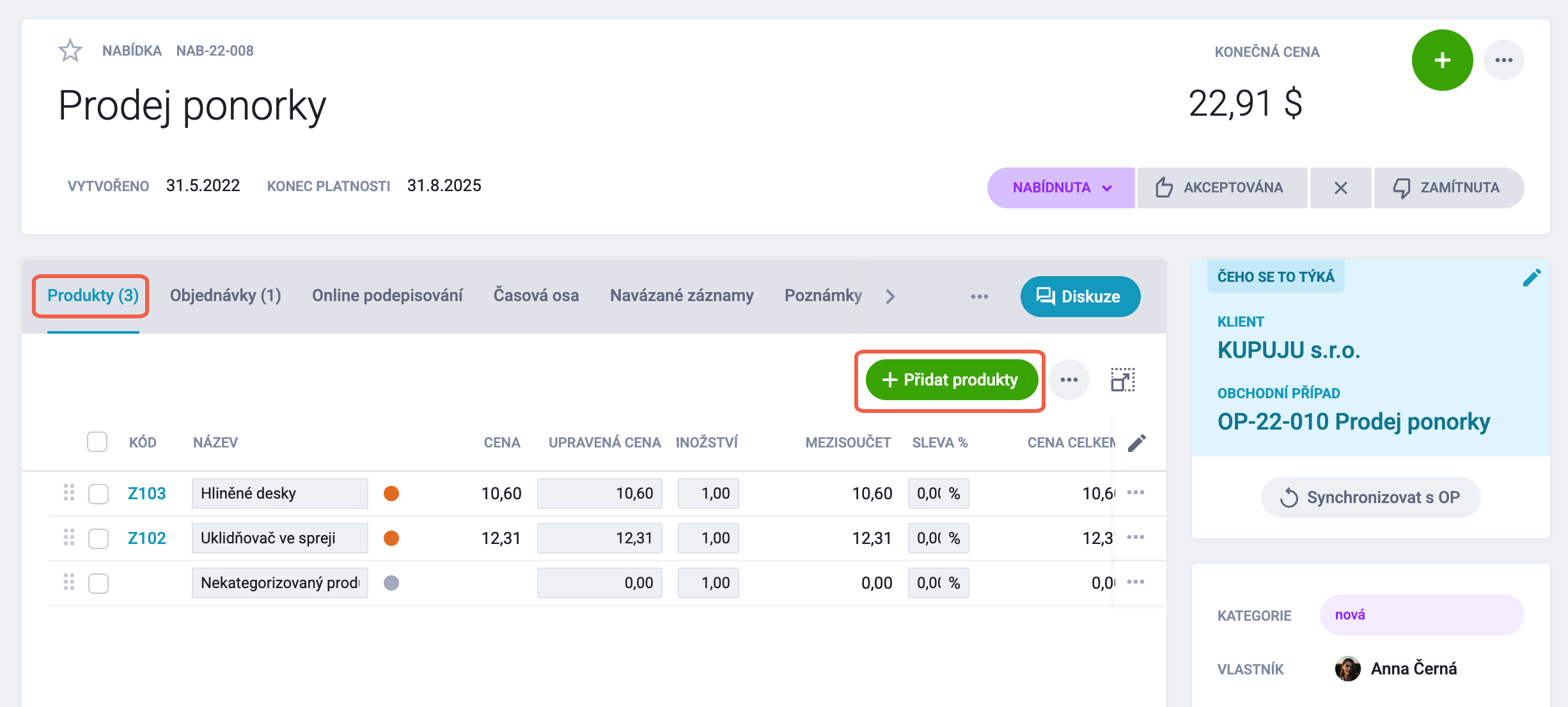The image size is (1568, 707).
Task: Open three-dots menu beside Přidat produkty
Action: click(x=1069, y=380)
